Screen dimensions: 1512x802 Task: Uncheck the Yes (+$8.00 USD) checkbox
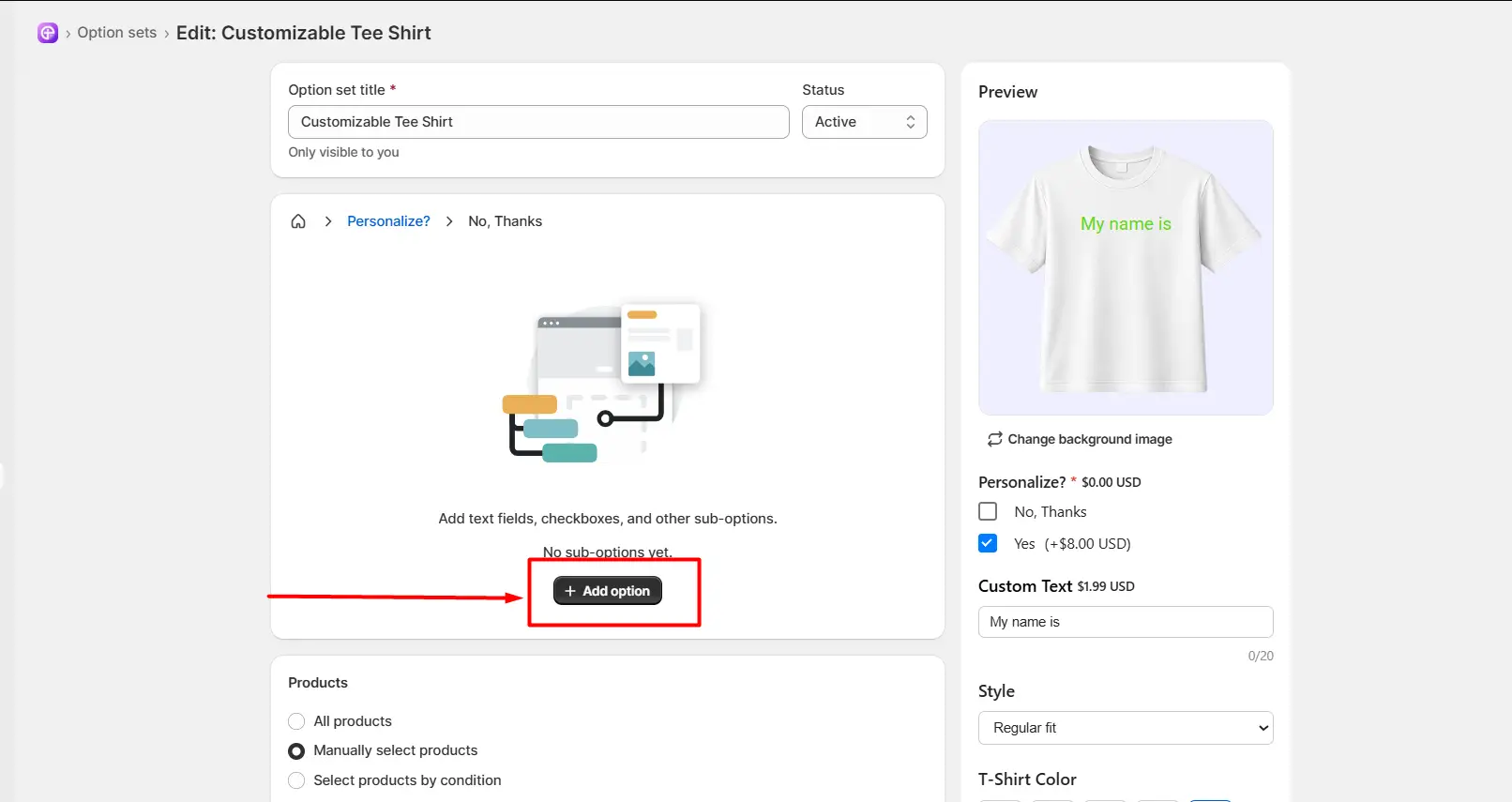[x=988, y=543]
